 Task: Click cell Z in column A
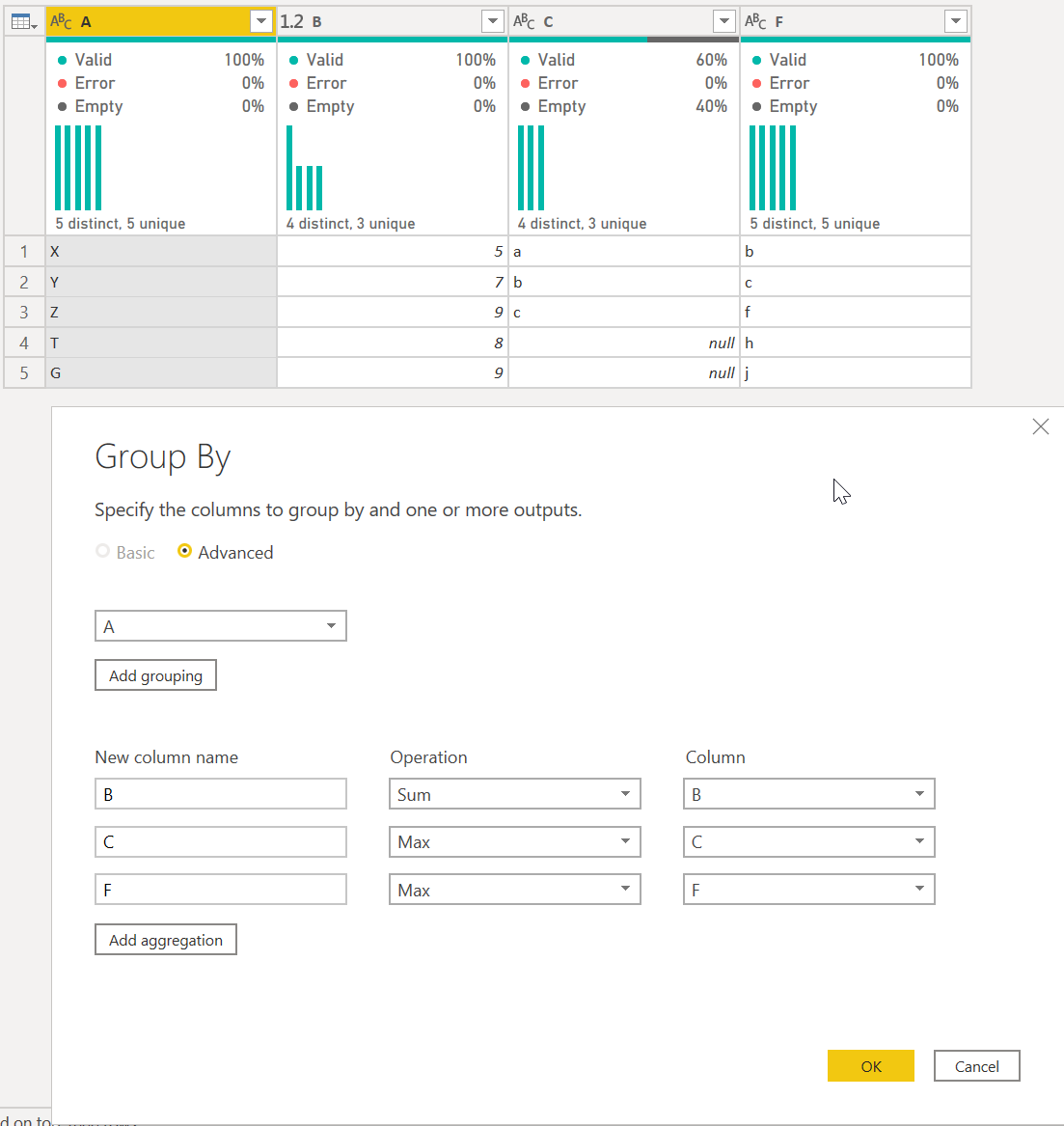coord(161,313)
